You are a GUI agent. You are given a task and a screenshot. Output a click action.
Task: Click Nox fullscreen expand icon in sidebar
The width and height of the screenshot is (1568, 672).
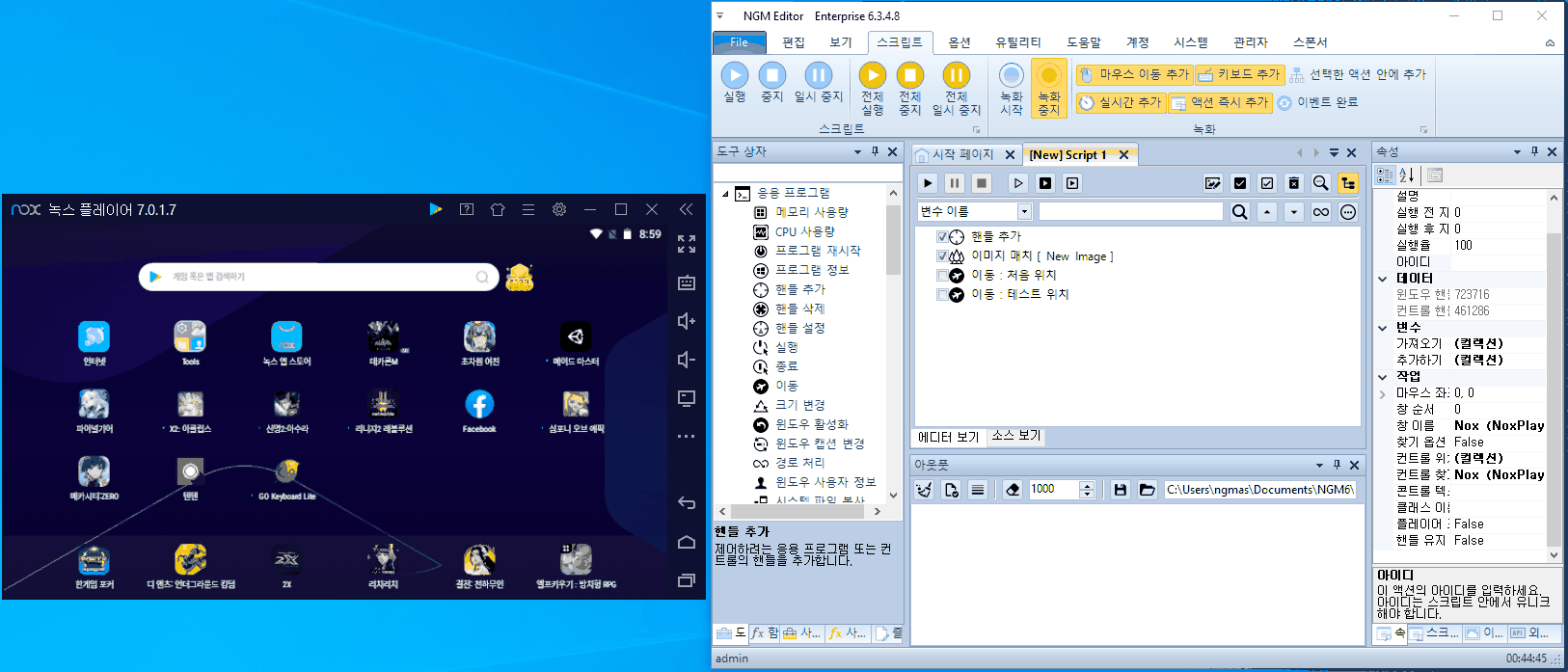[x=687, y=244]
